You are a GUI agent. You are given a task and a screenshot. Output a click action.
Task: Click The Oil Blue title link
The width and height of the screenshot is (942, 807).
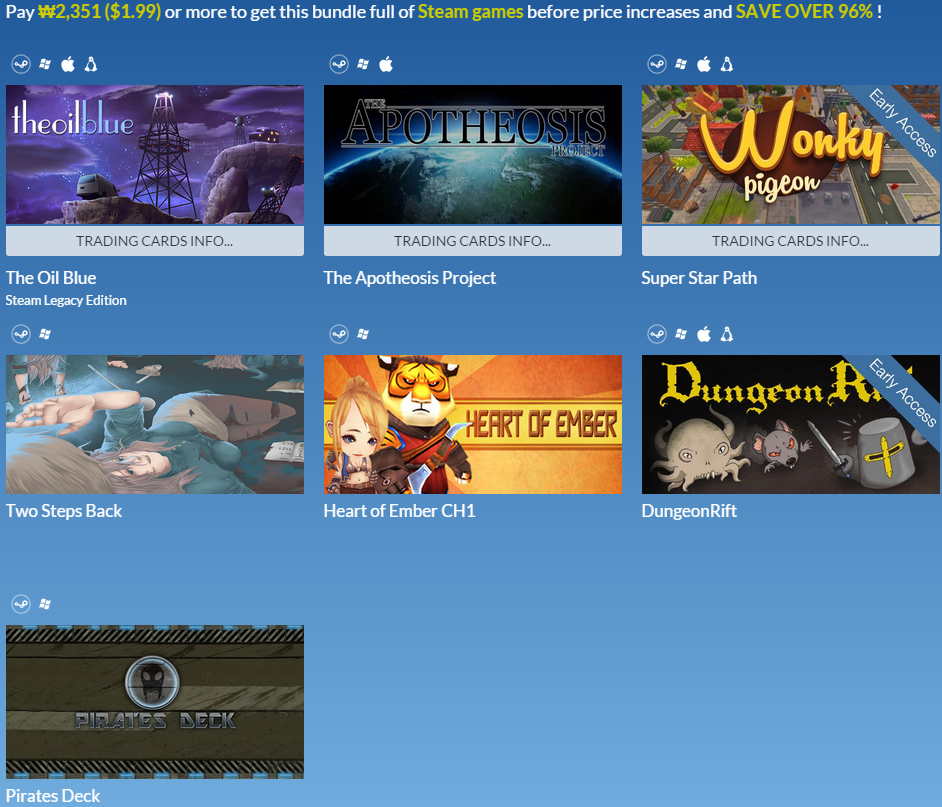tap(51, 278)
